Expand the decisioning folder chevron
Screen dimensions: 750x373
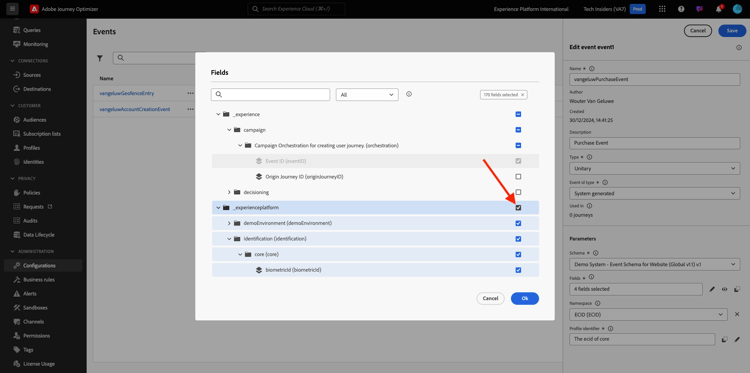(229, 192)
